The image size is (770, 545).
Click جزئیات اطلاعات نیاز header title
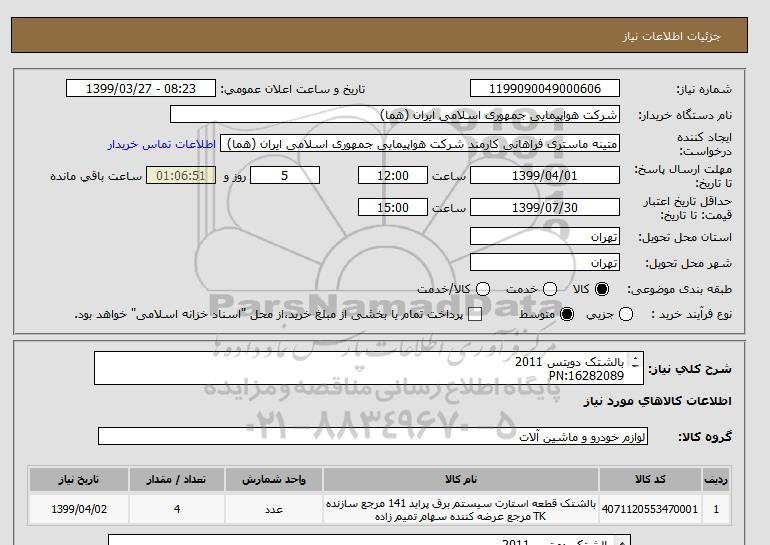671,36
